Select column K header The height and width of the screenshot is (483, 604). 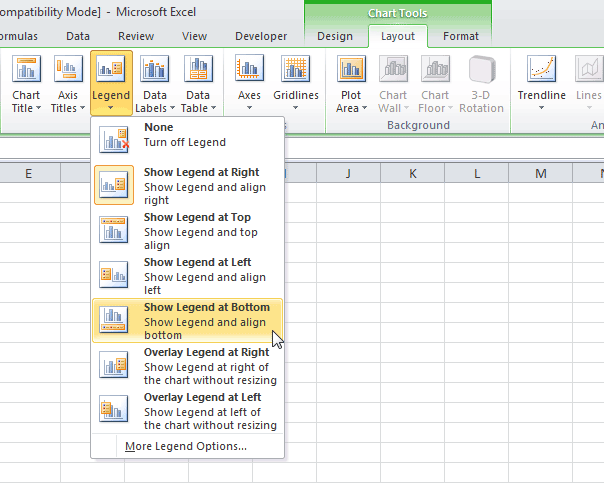[413, 174]
